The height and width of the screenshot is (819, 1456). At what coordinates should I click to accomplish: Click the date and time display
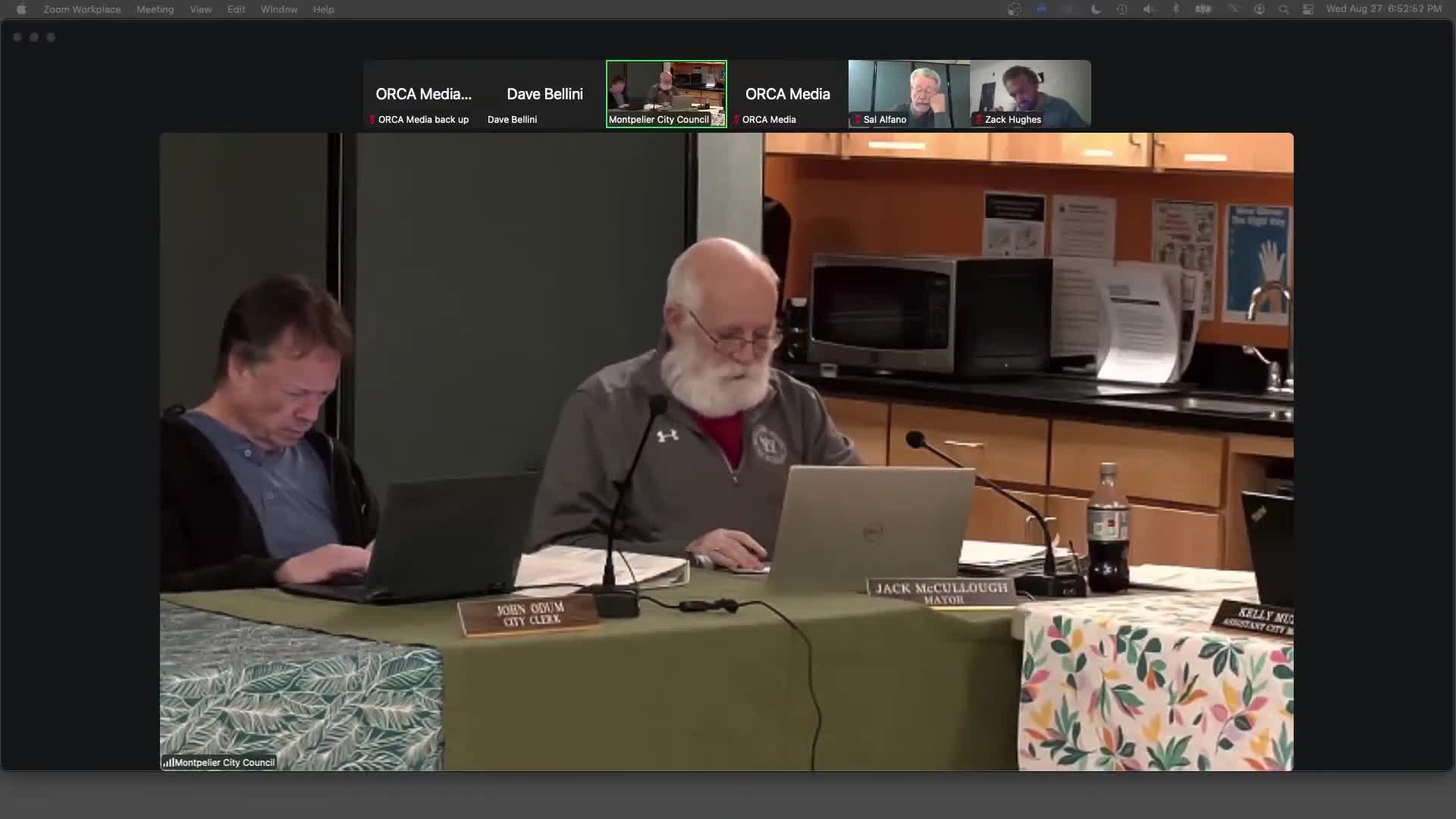(x=1383, y=9)
